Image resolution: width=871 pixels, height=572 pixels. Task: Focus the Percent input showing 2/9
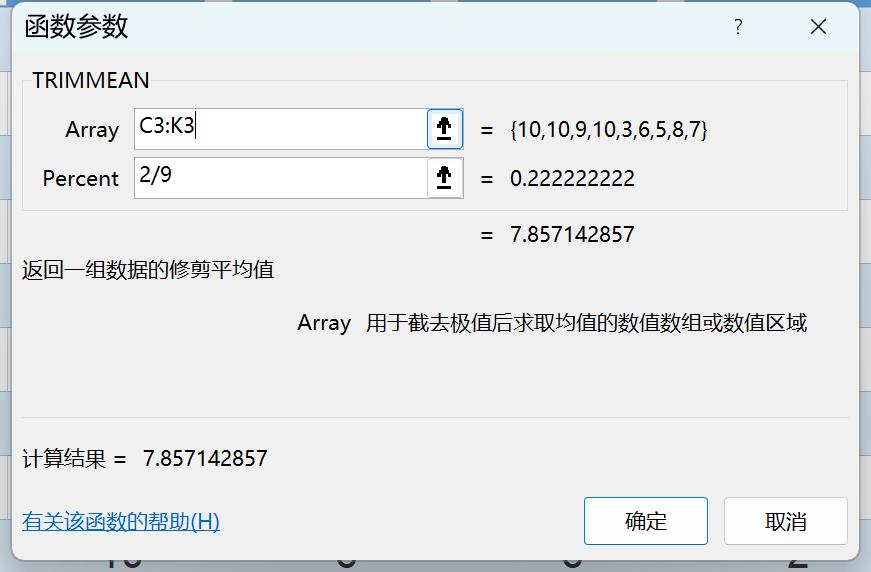281,178
